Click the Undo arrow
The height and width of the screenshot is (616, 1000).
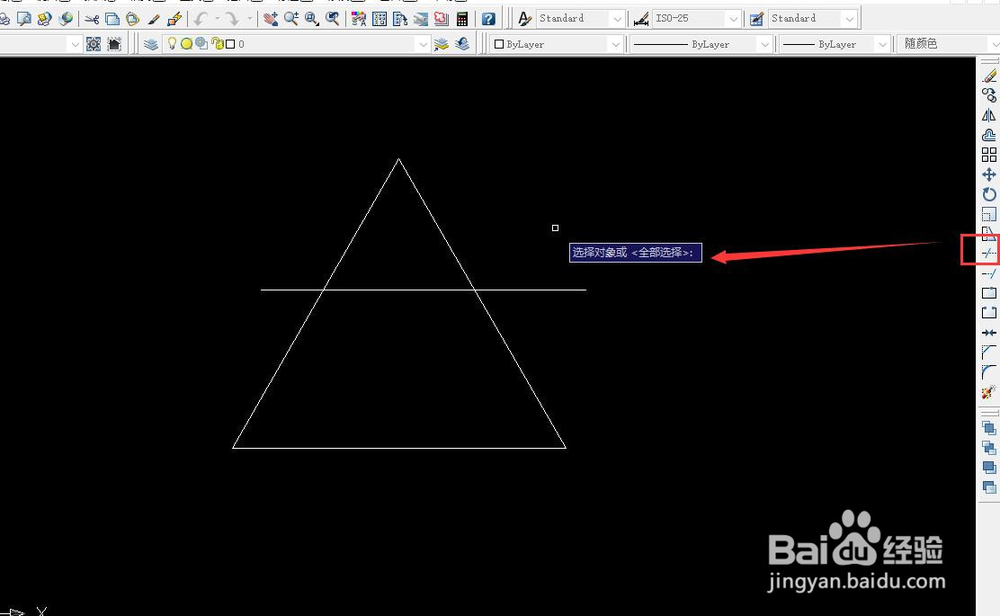[x=202, y=18]
